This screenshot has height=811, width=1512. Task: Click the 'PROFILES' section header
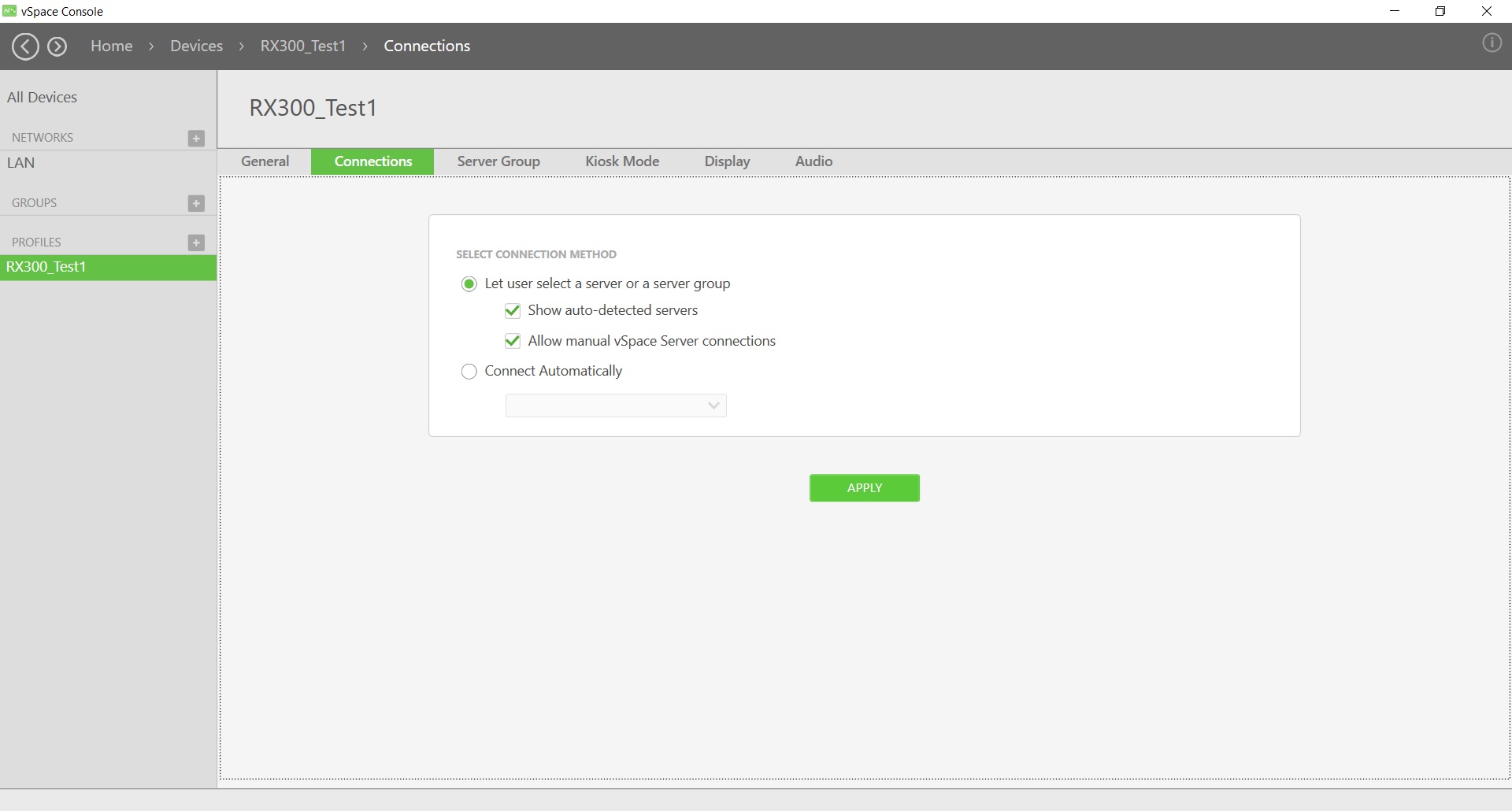click(36, 243)
